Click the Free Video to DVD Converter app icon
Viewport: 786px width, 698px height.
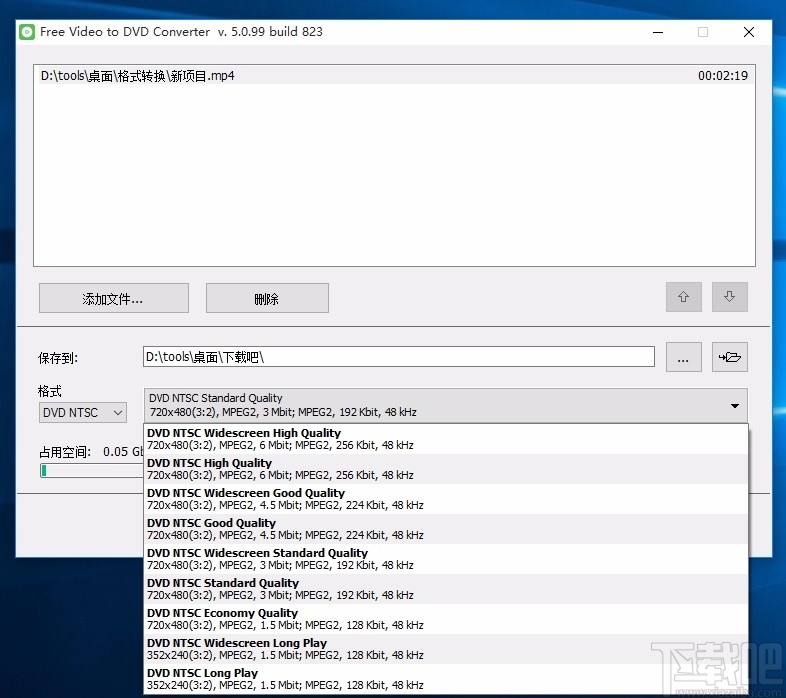point(27,32)
